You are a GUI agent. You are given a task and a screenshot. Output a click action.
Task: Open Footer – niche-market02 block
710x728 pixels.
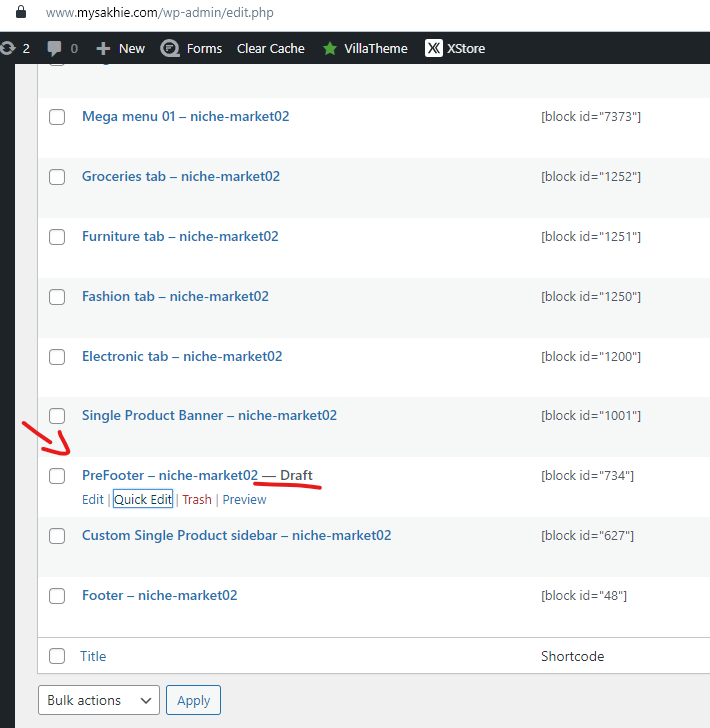pyautogui.click(x=160, y=595)
